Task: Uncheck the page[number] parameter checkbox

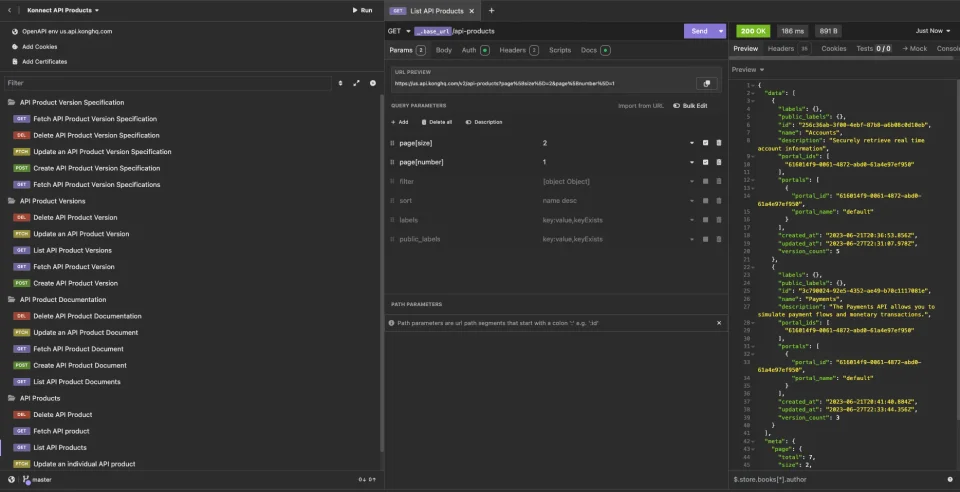Action: point(705,162)
